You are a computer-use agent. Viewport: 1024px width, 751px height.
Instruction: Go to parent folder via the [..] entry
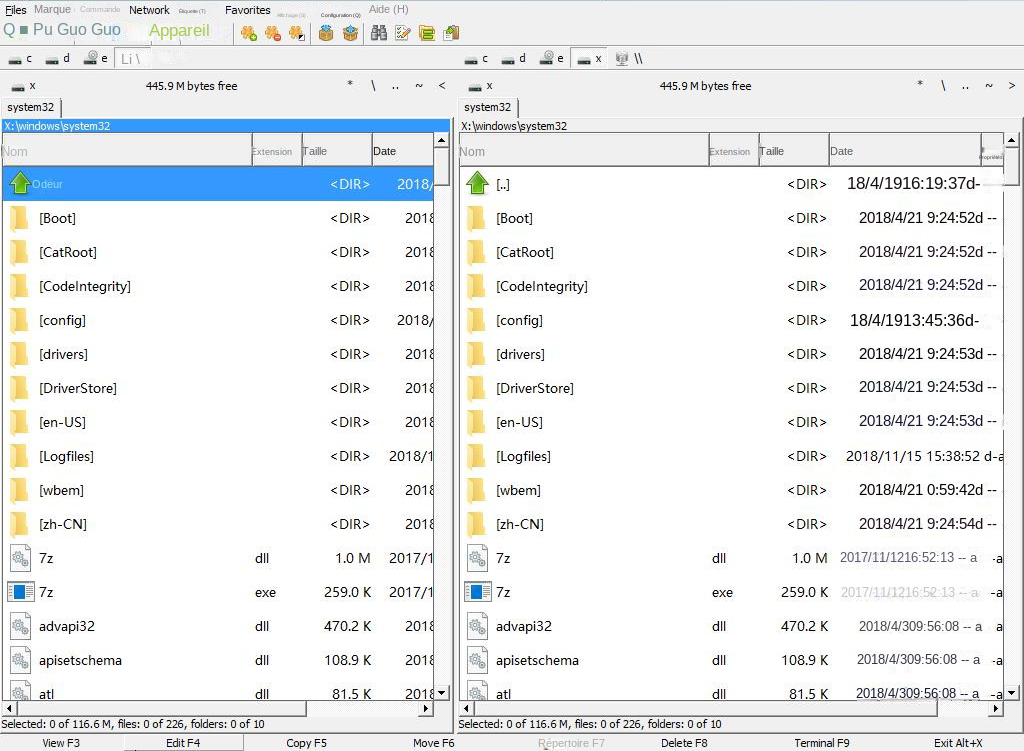pyautogui.click(x=500, y=183)
